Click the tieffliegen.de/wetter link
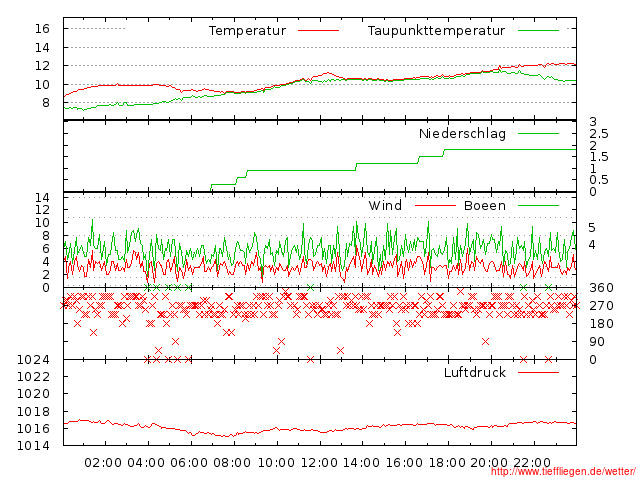The image size is (640, 480). 563,472
